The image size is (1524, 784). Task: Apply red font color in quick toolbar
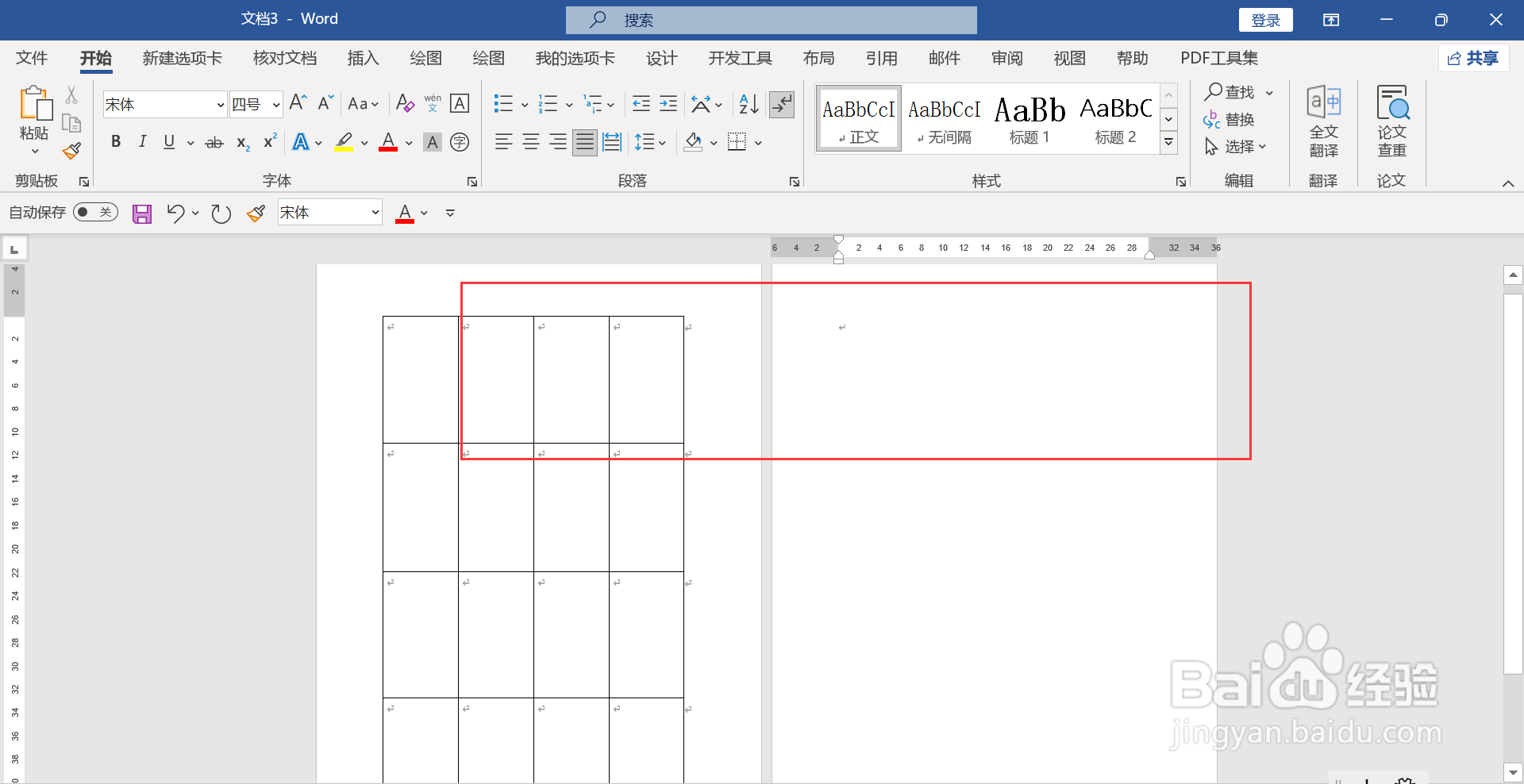[x=405, y=213]
